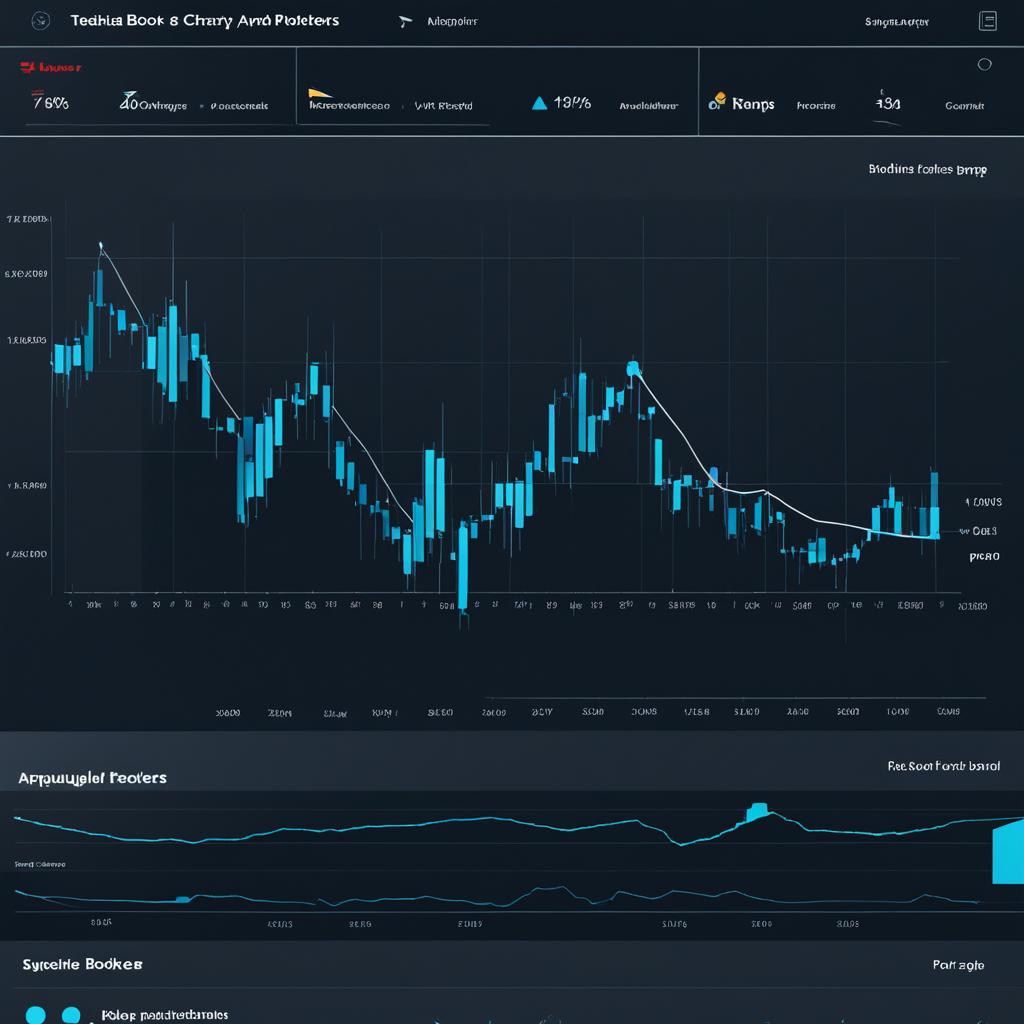The height and width of the screenshot is (1024, 1024).
Task: Click the large cyan bar beside the indicator panel
Action: point(1008,851)
